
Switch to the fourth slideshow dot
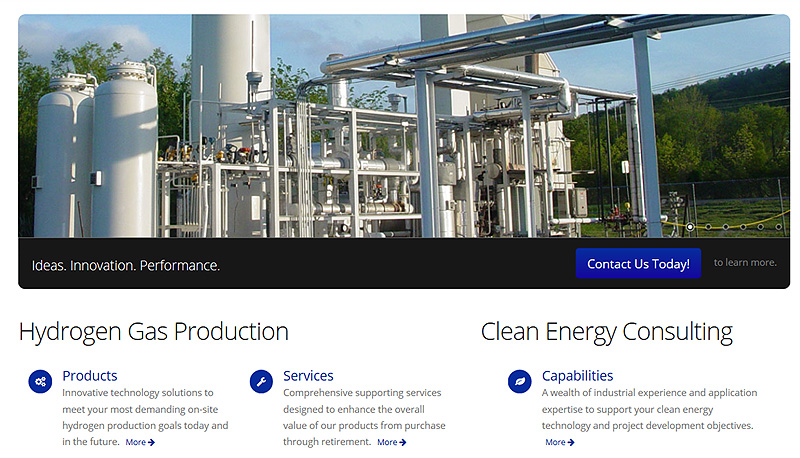pos(743,227)
